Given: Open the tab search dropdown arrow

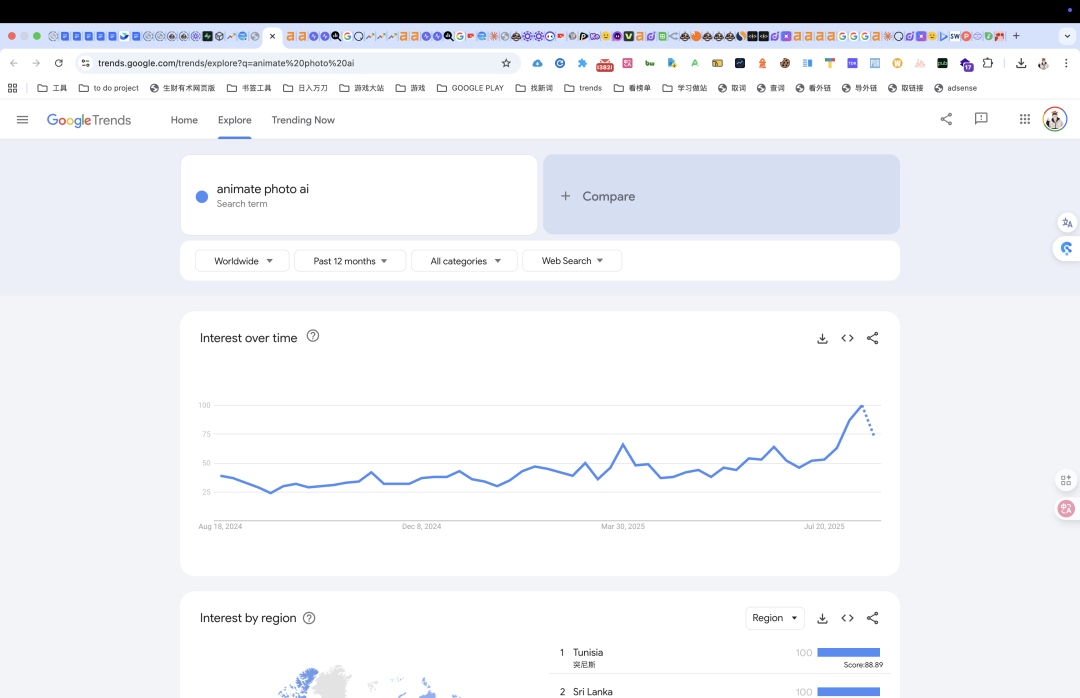Looking at the screenshot, I should (x=1068, y=36).
